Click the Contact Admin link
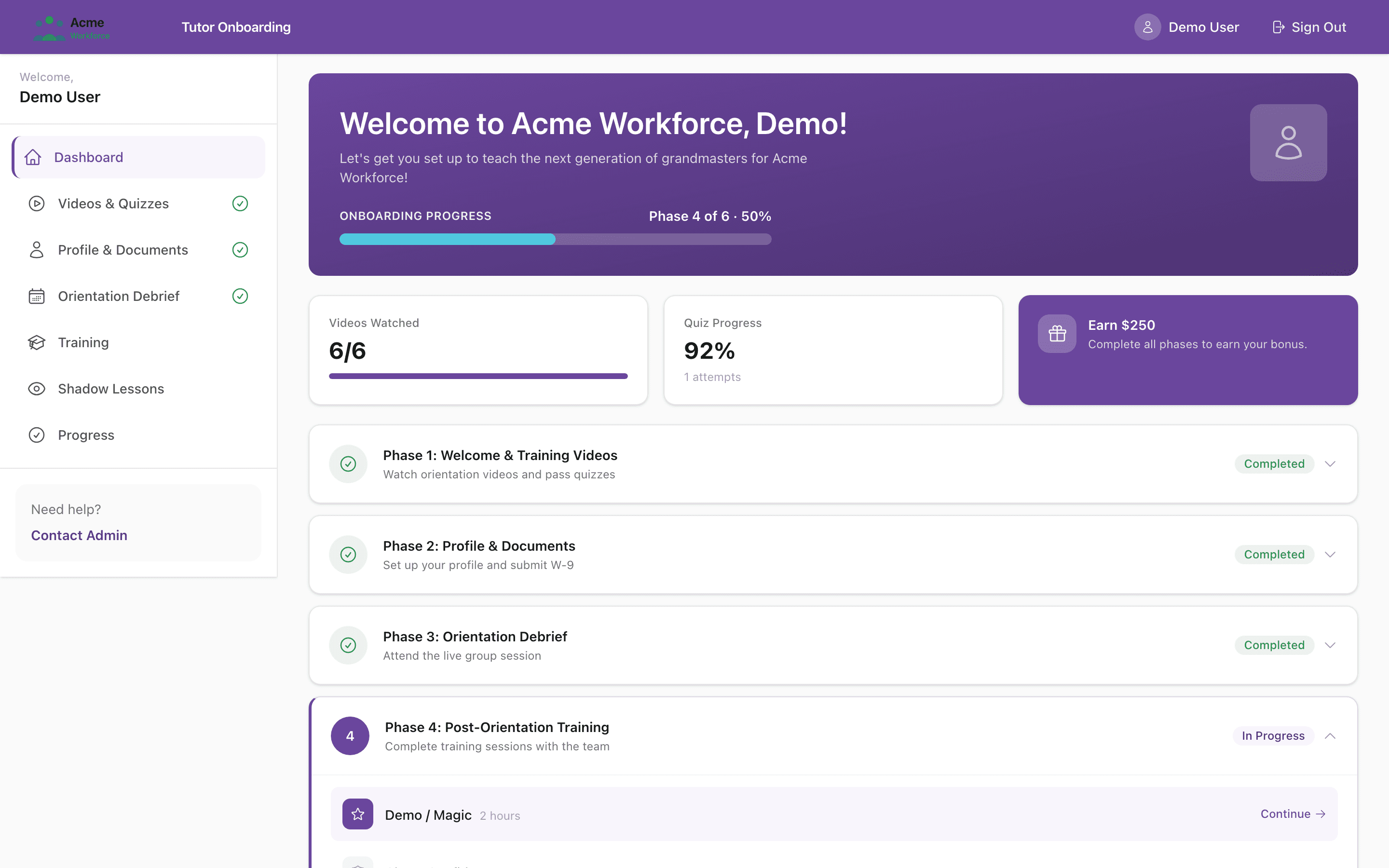Screen dimensions: 1389x868 79,535
